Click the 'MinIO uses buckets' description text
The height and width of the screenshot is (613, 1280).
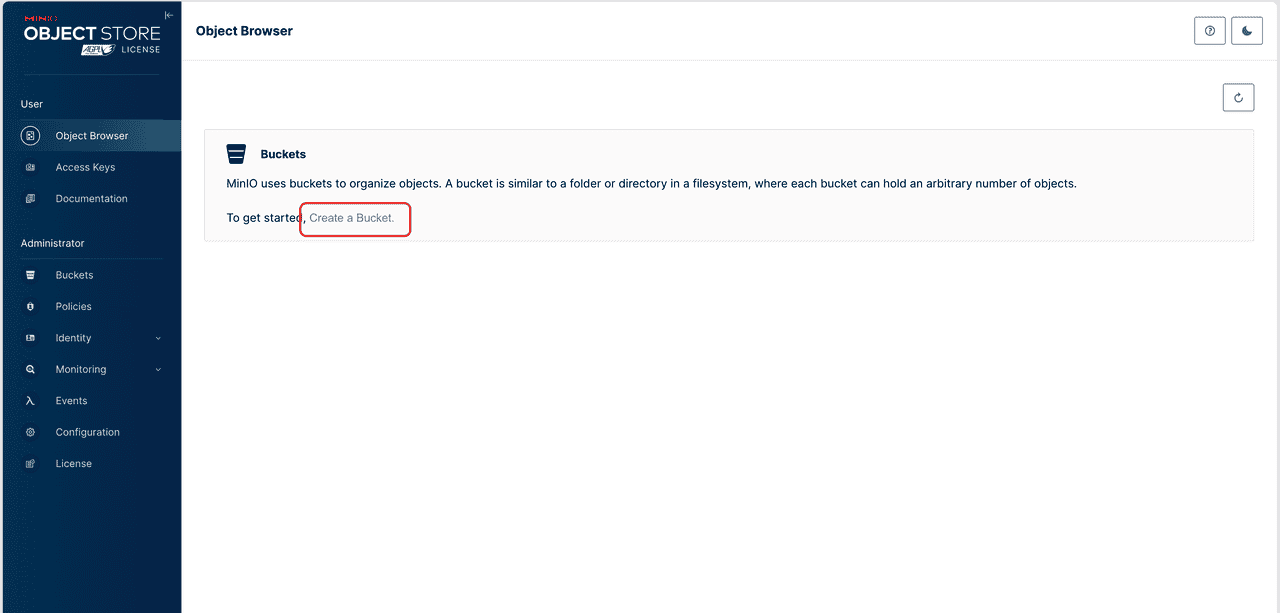[651, 184]
